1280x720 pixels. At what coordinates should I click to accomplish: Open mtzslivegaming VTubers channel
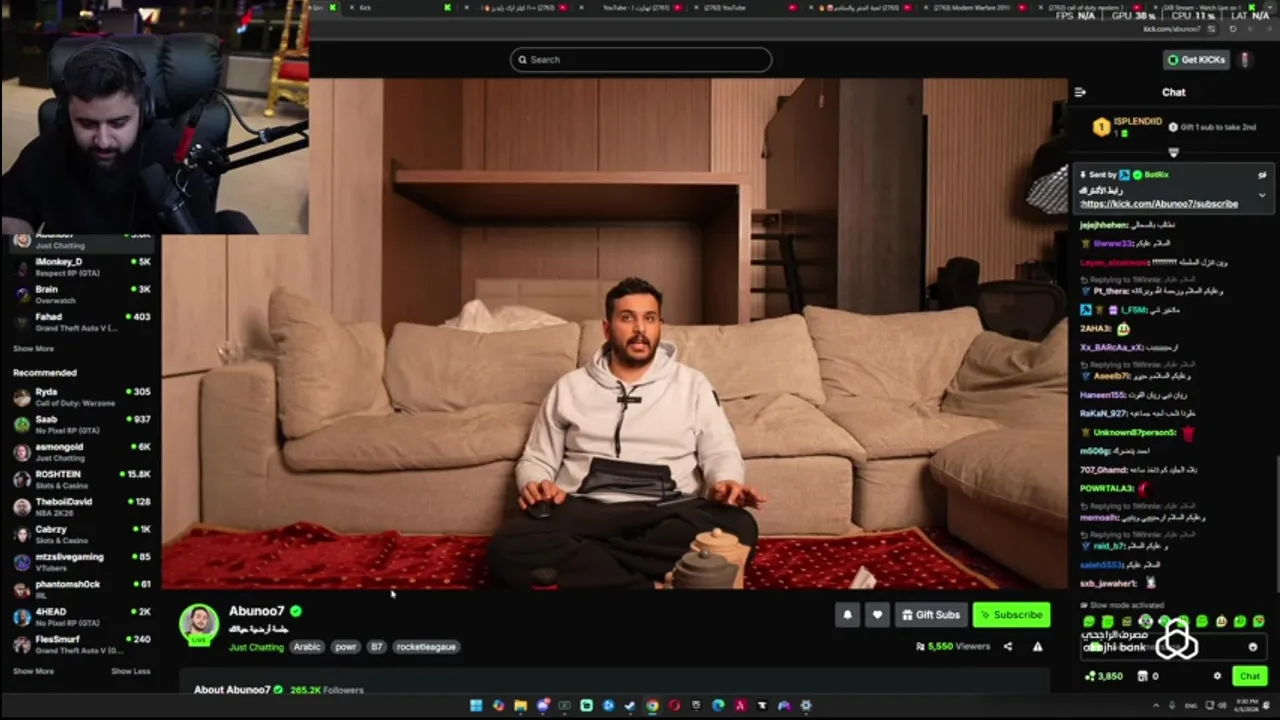click(80, 562)
